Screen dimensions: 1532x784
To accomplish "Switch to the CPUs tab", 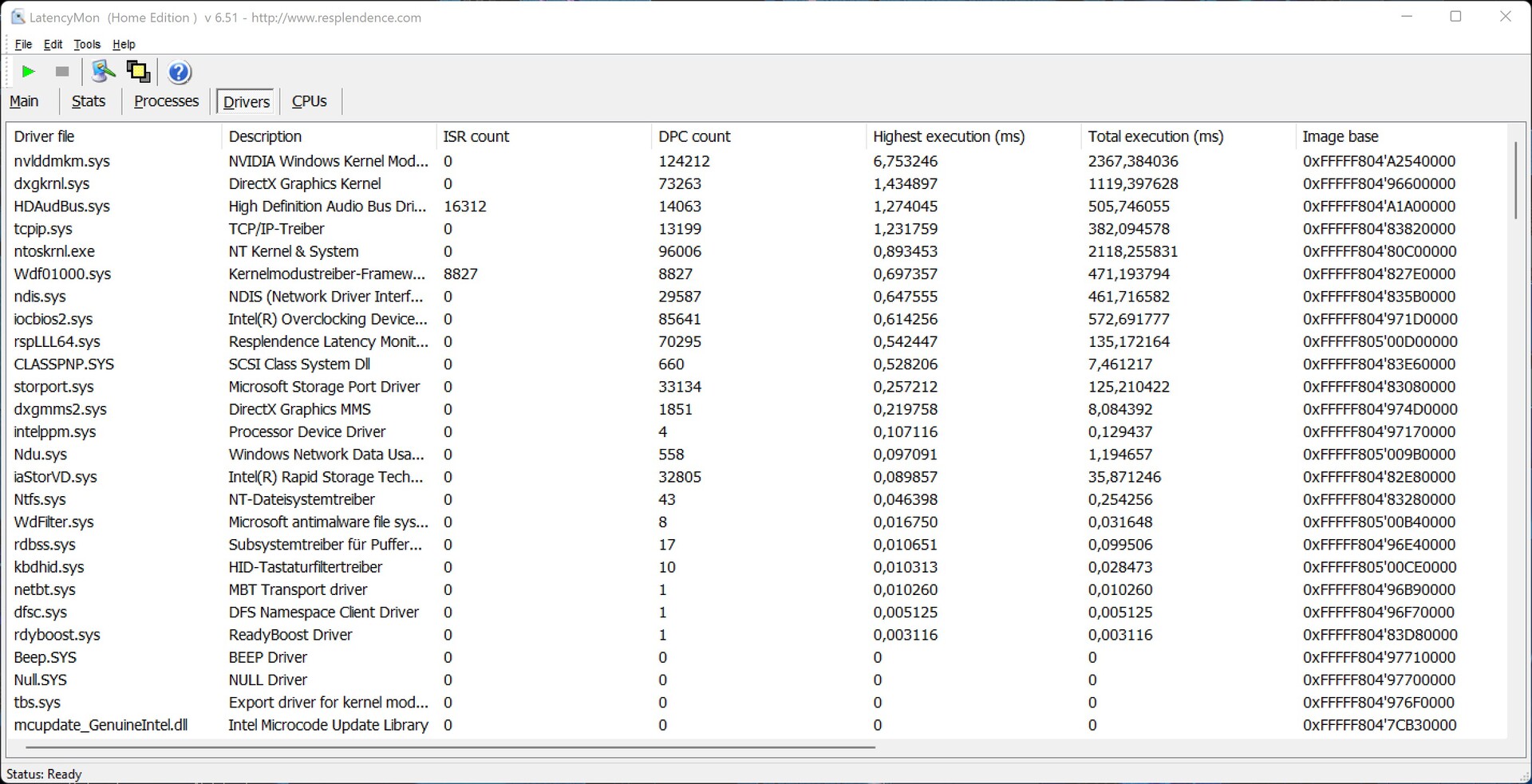I will point(310,101).
